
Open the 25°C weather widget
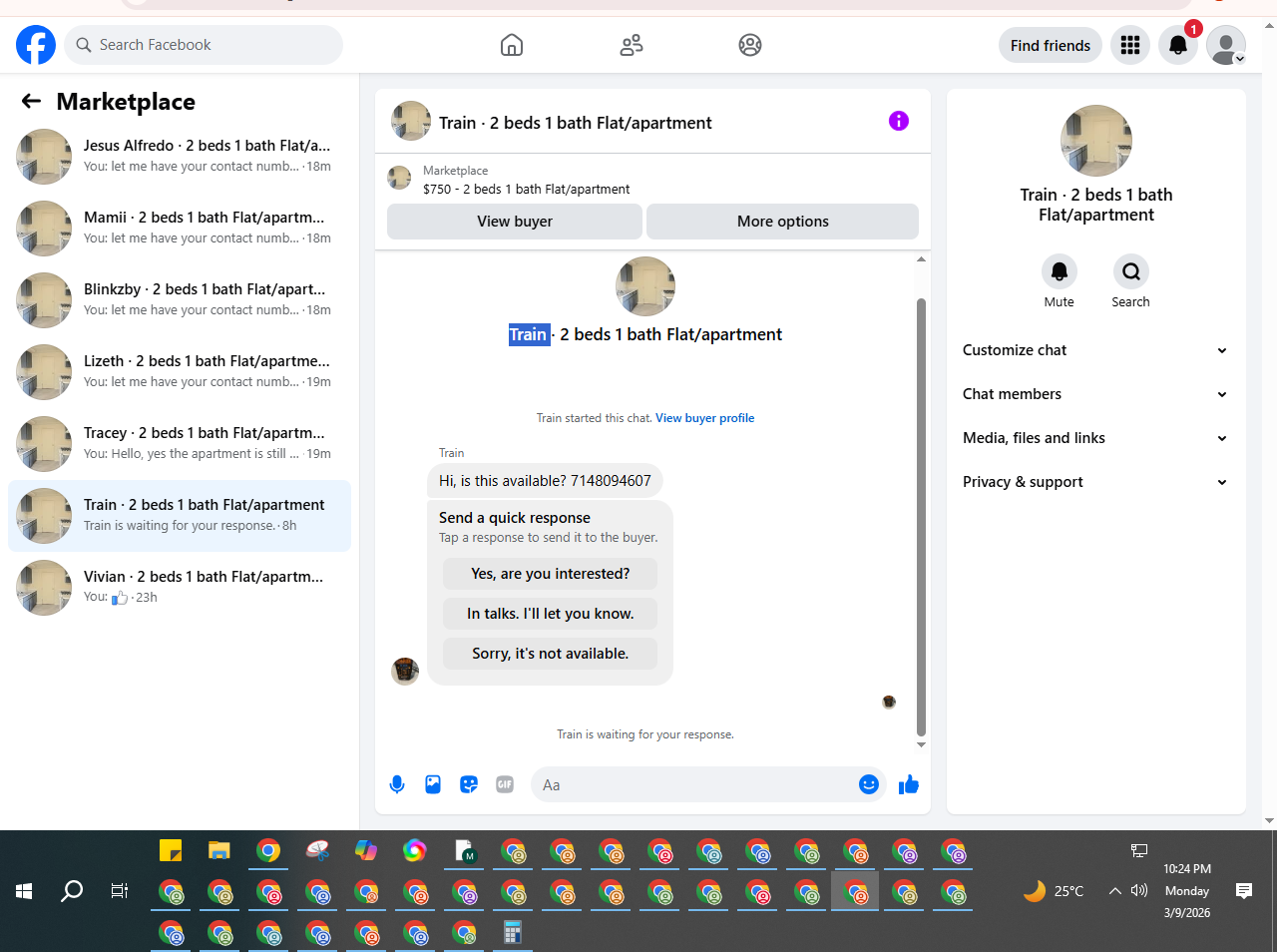click(1054, 891)
